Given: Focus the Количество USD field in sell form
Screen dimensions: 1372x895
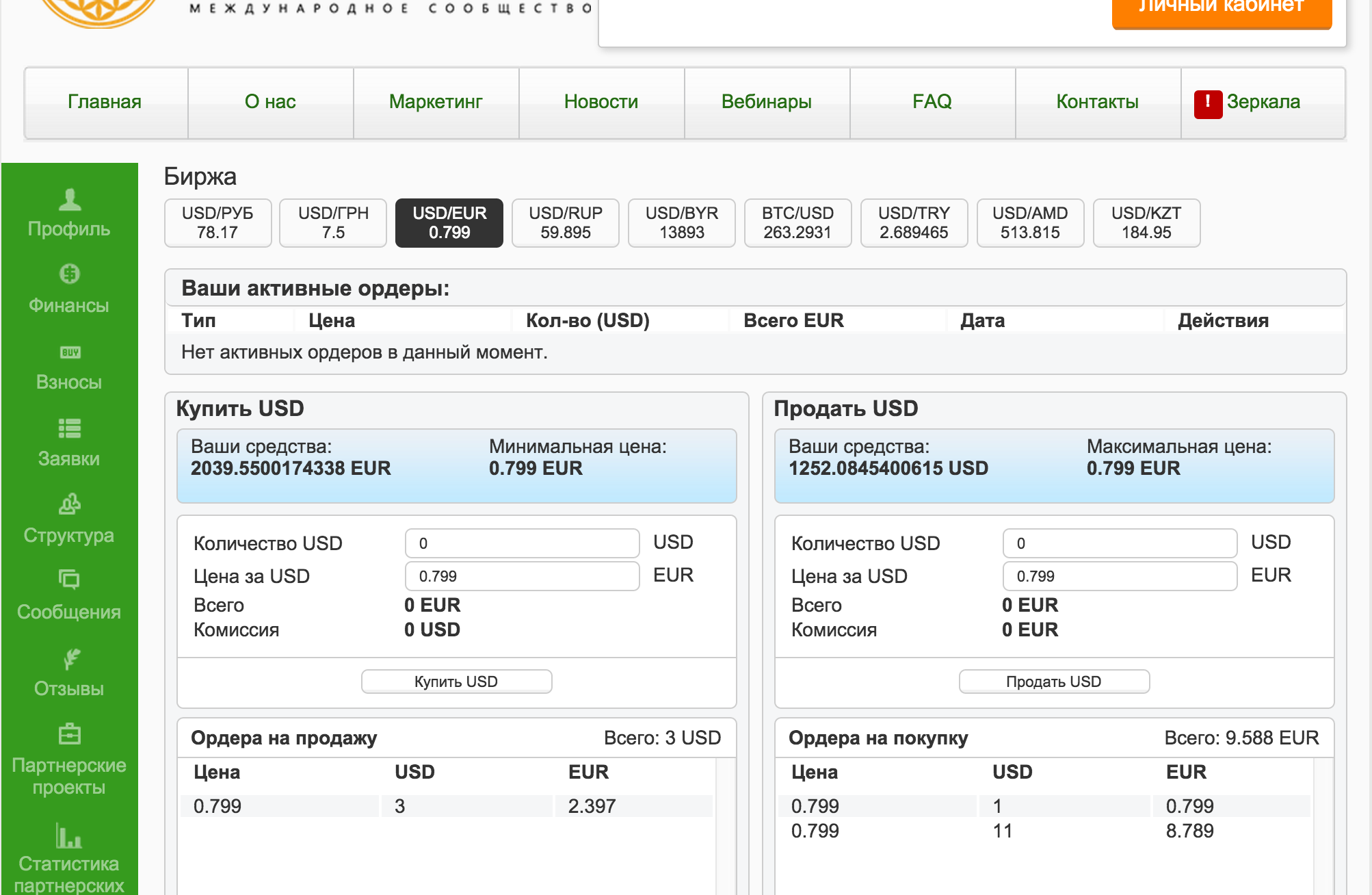Looking at the screenshot, I should 1120,543.
